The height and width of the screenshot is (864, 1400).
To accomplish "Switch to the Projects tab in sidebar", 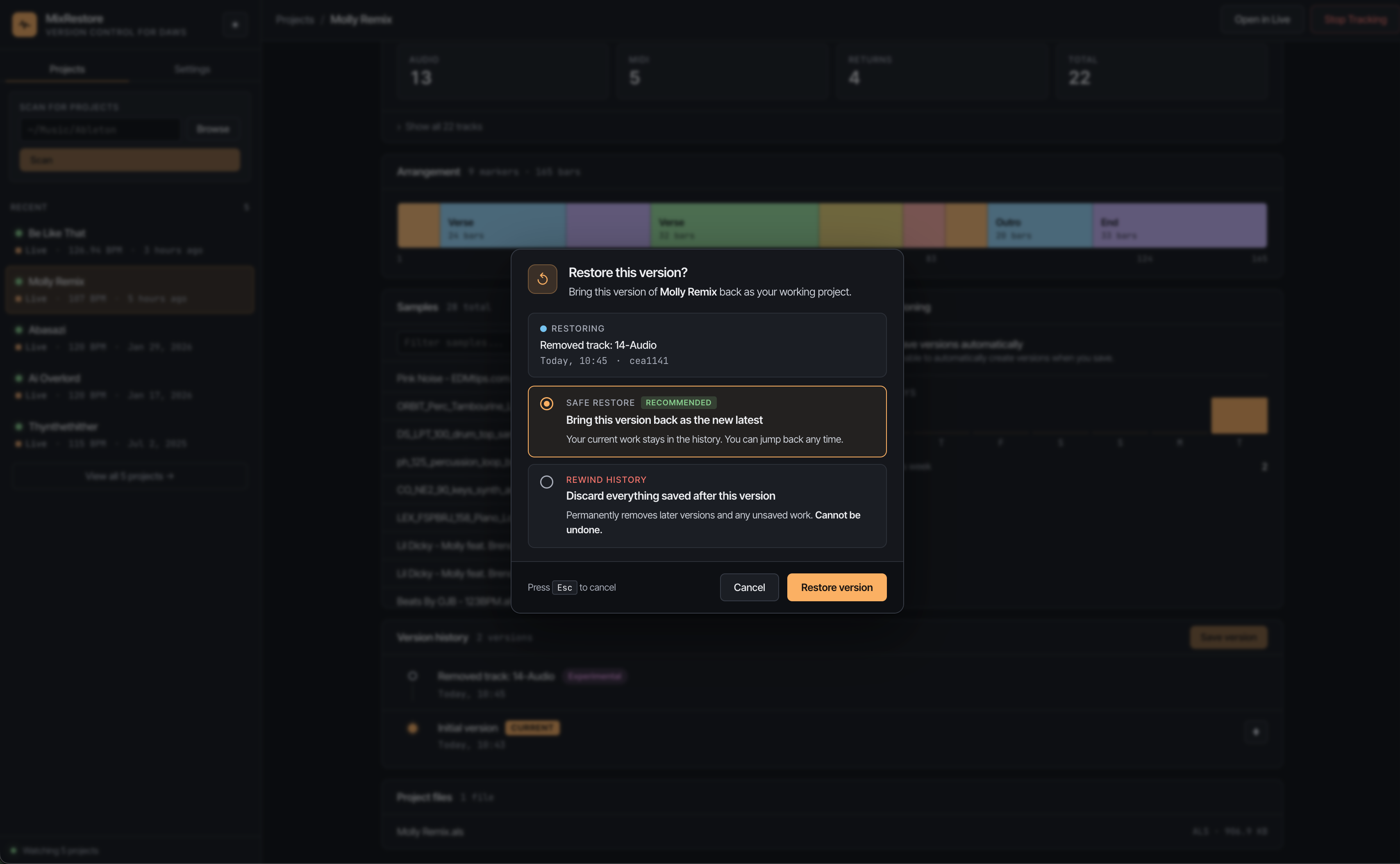I will (x=67, y=70).
